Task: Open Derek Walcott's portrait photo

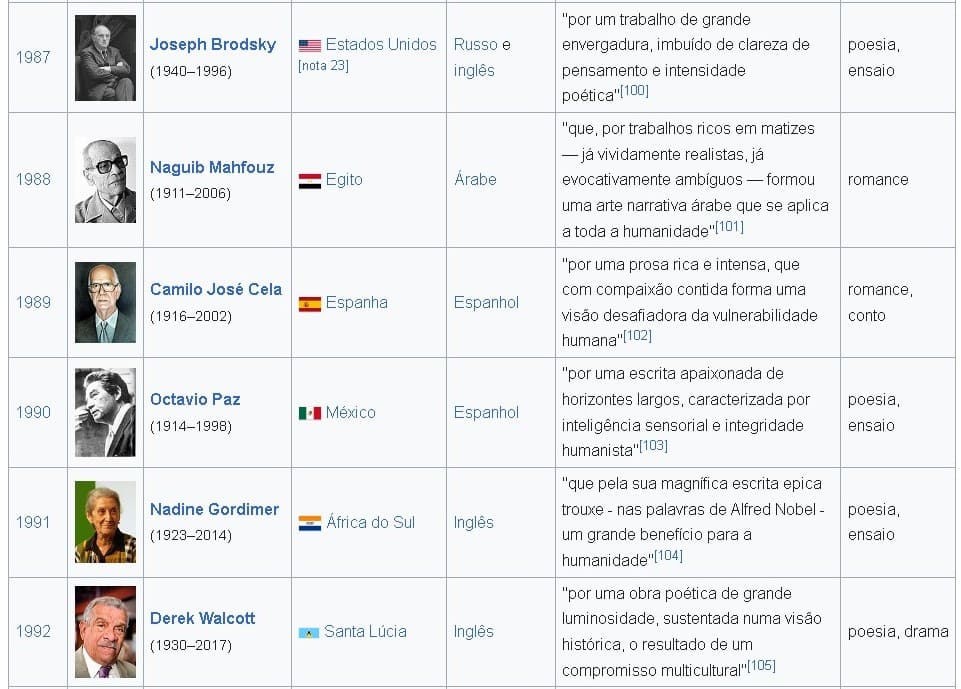Action: 105,632
